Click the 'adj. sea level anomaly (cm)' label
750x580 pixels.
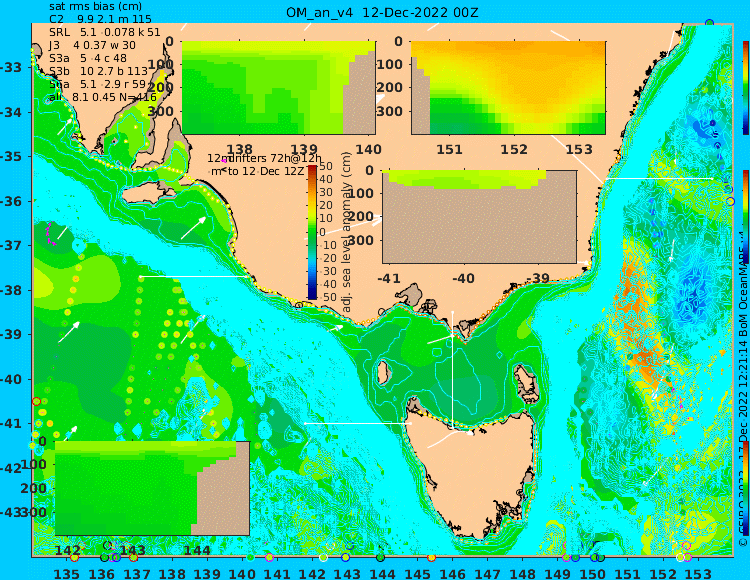(x=346, y=231)
